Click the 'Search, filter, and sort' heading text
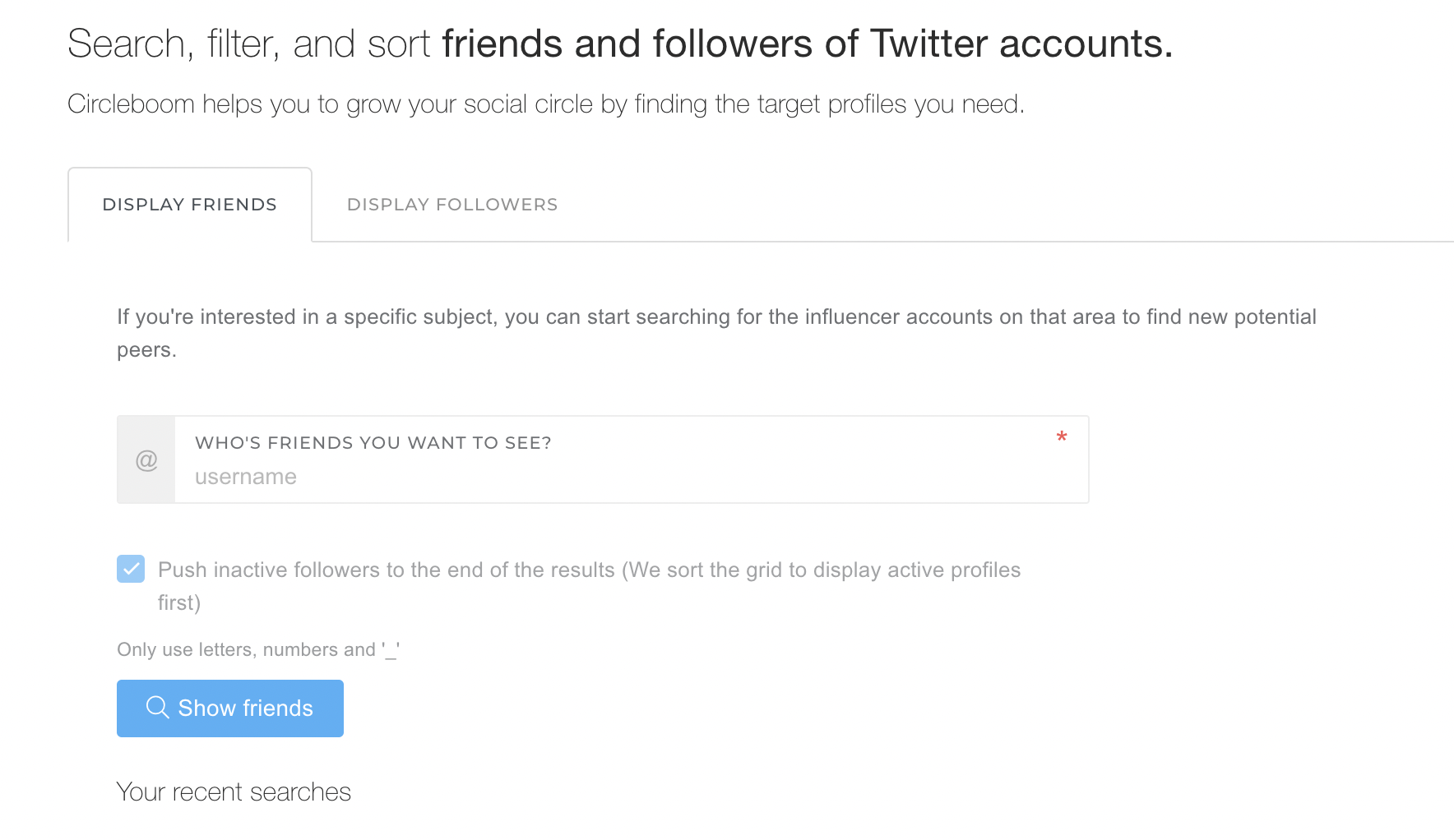 248,44
